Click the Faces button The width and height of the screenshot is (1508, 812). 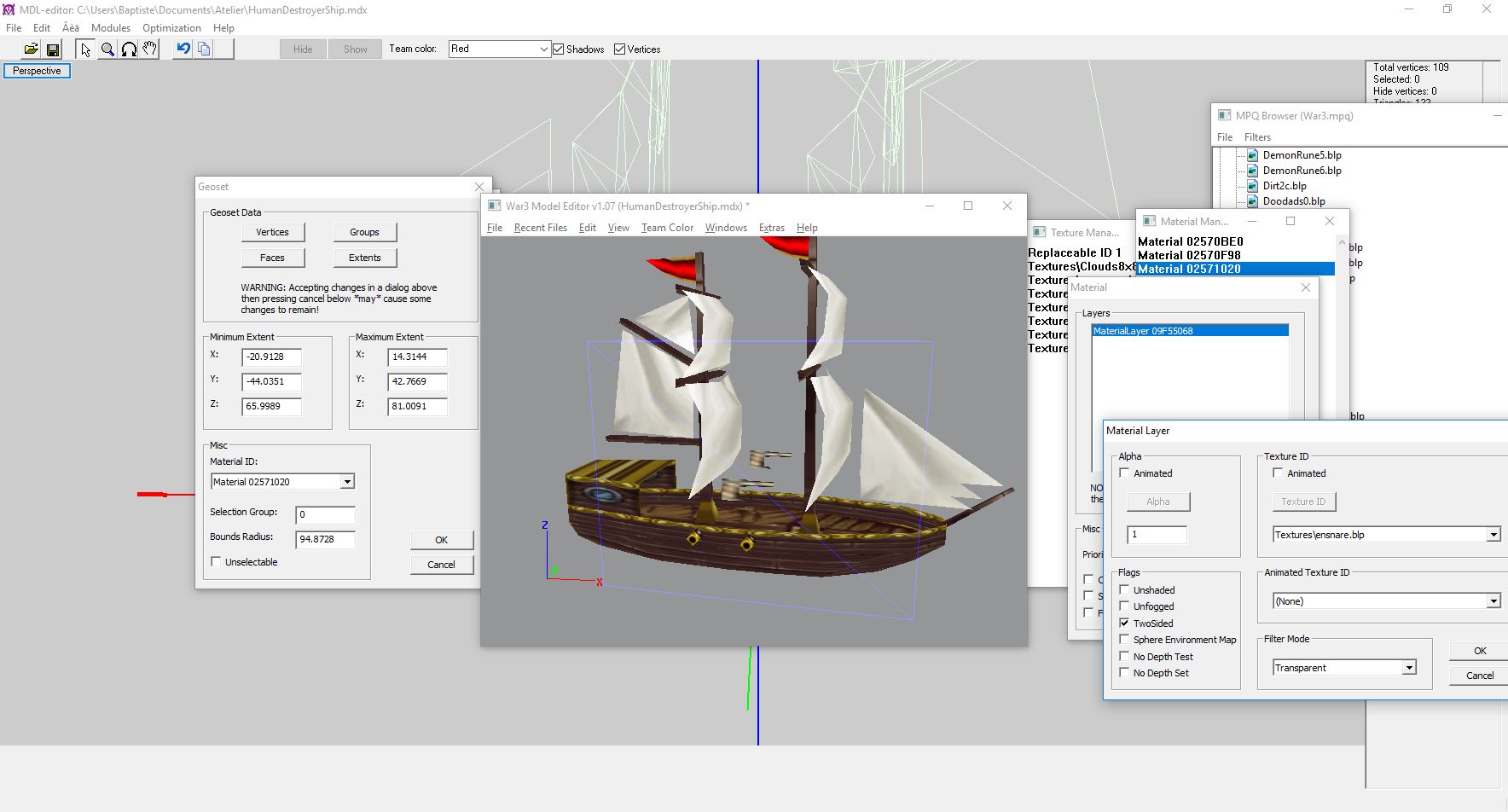(272, 258)
